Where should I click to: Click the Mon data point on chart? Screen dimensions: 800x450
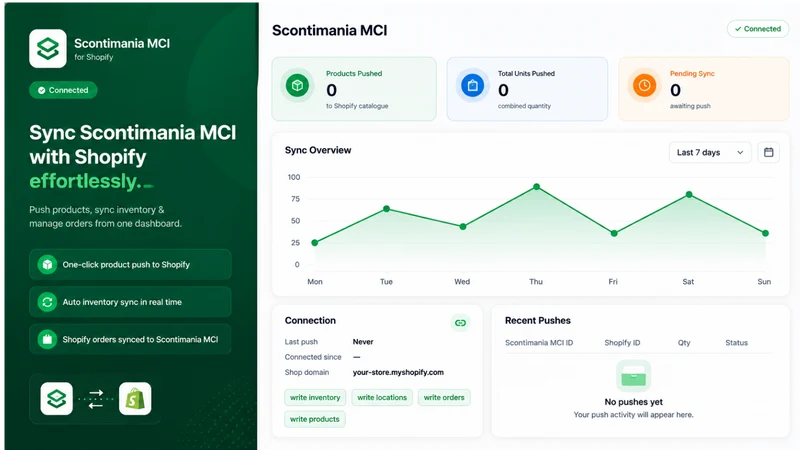click(315, 243)
